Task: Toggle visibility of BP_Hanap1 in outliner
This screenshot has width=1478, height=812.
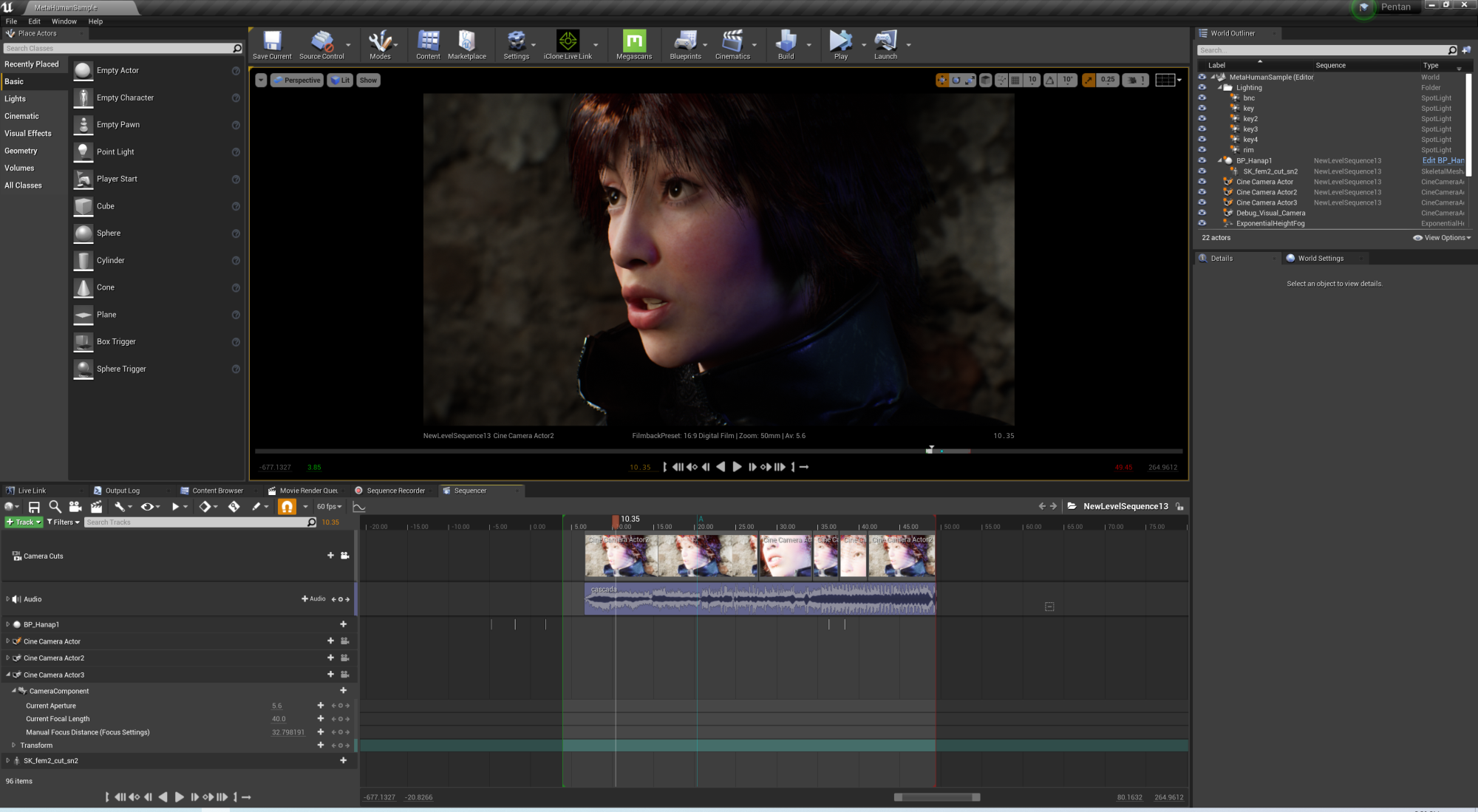Action: point(1202,160)
